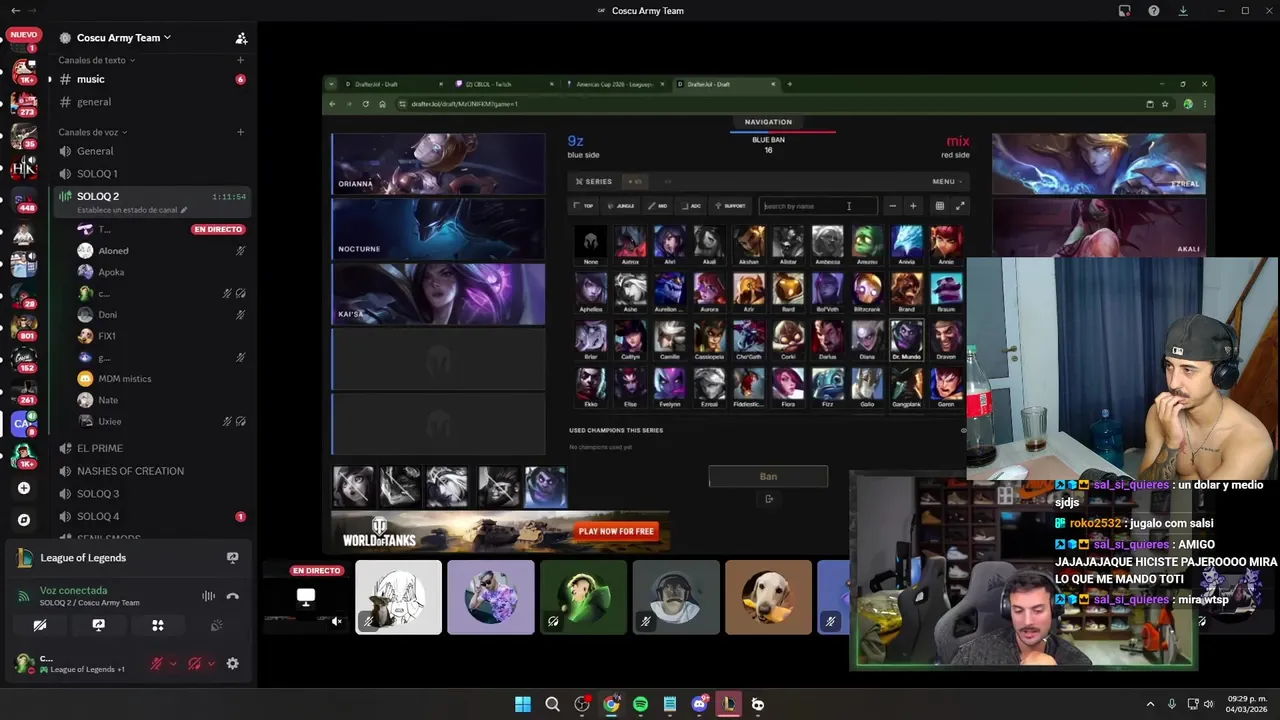Toggle the MID role filter

[x=657, y=206]
